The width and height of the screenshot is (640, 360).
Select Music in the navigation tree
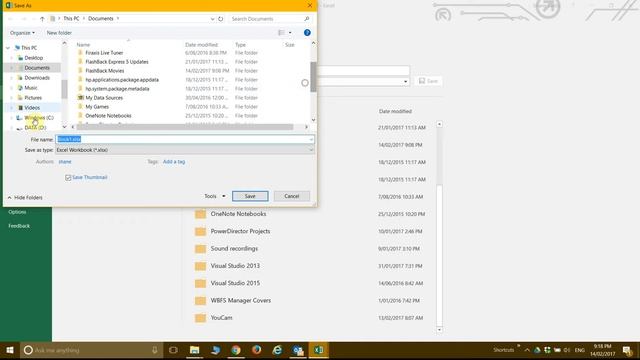31,88
